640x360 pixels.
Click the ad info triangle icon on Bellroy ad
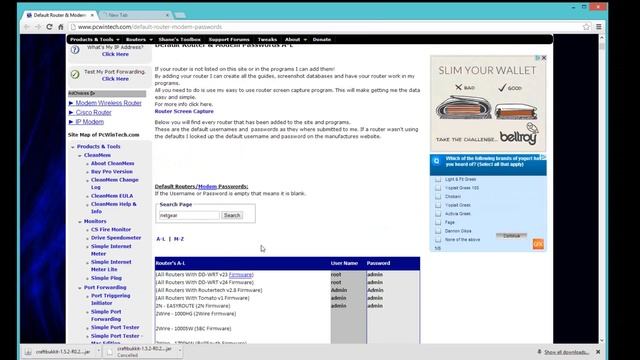tap(538, 58)
